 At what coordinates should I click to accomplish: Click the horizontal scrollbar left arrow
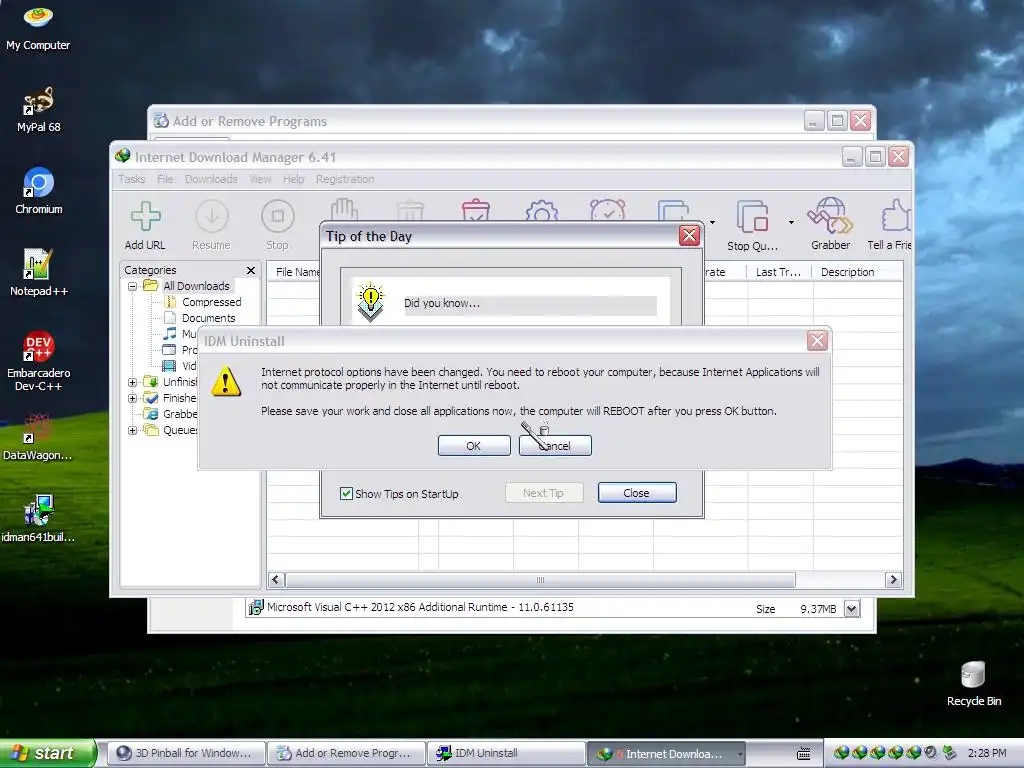point(276,579)
